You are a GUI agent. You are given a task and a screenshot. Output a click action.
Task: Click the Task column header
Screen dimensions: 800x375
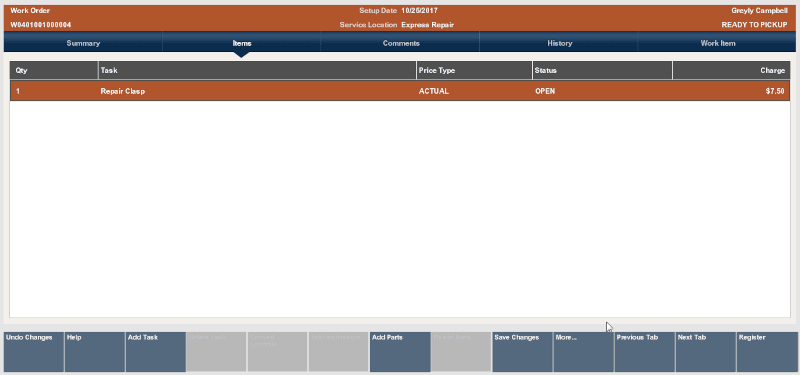[x=258, y=70]
